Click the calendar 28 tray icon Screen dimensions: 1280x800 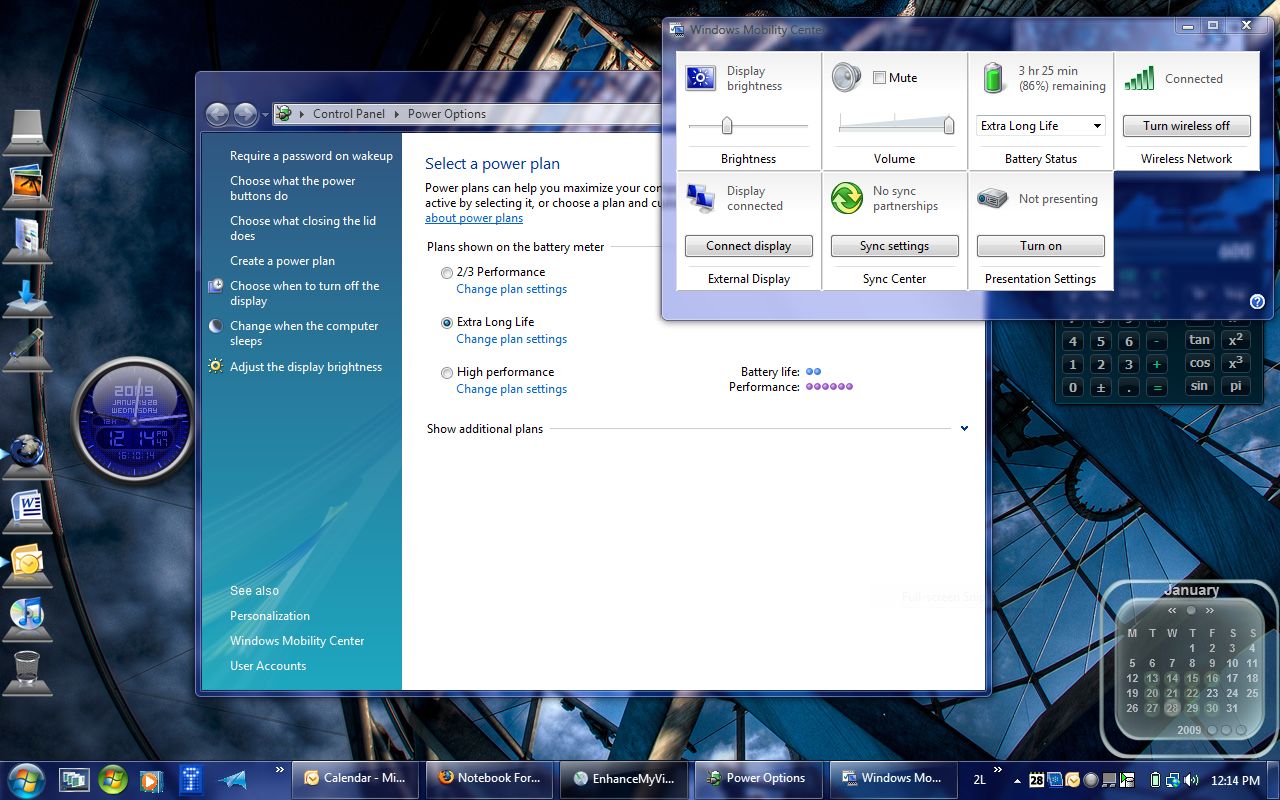click(x=1037, y=779)
